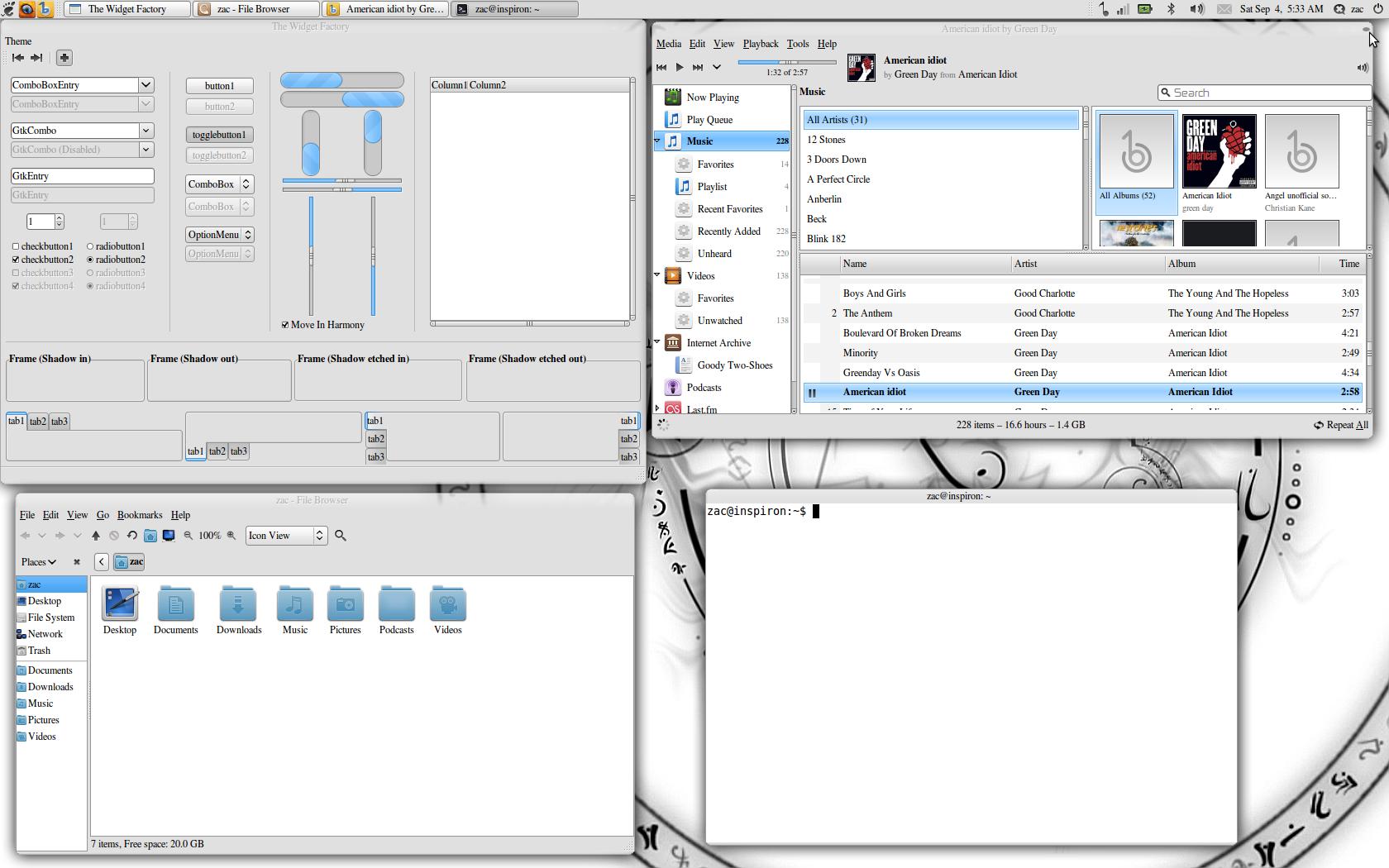Viewport: 1389px width, 868px height.
Task: Open Recently Added smart playlist
Action: [728, 231]
